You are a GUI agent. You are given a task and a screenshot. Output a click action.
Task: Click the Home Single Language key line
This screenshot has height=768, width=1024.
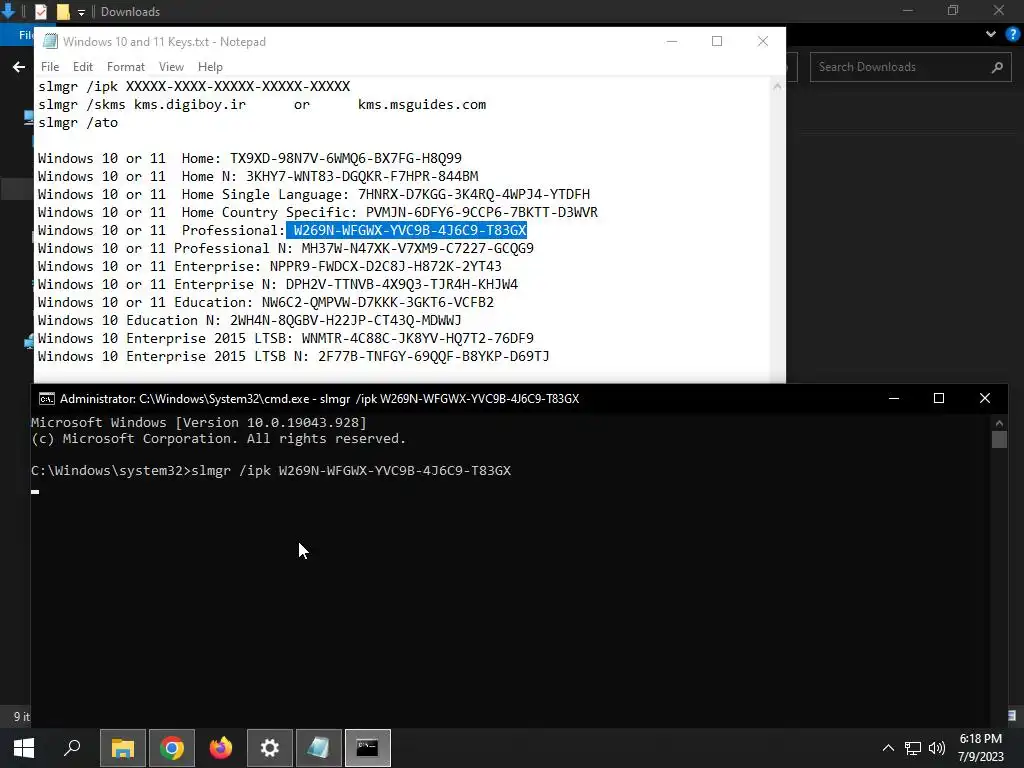tap(314, 195)
